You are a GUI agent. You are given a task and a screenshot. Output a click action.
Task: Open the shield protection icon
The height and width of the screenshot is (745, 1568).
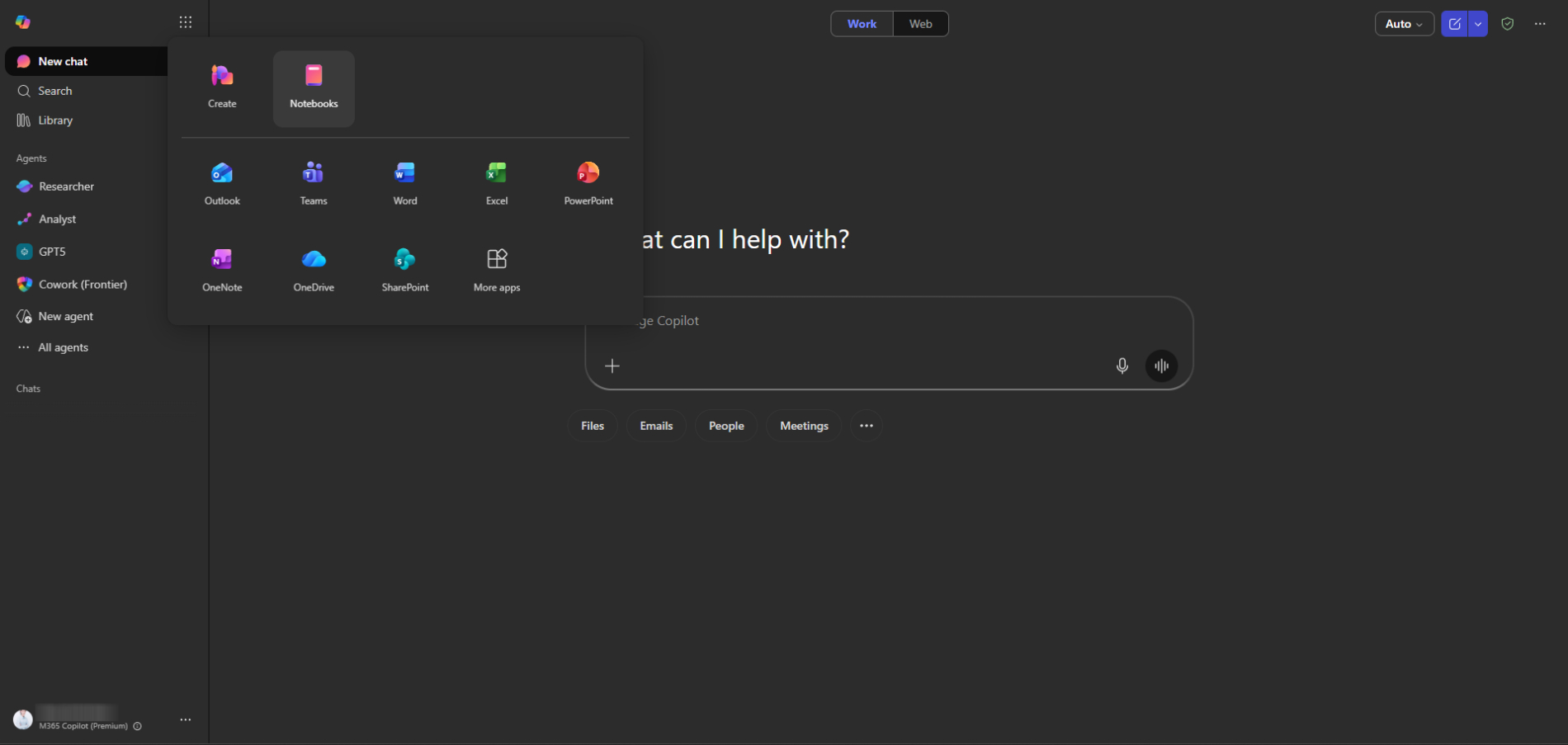(1508, 24)
